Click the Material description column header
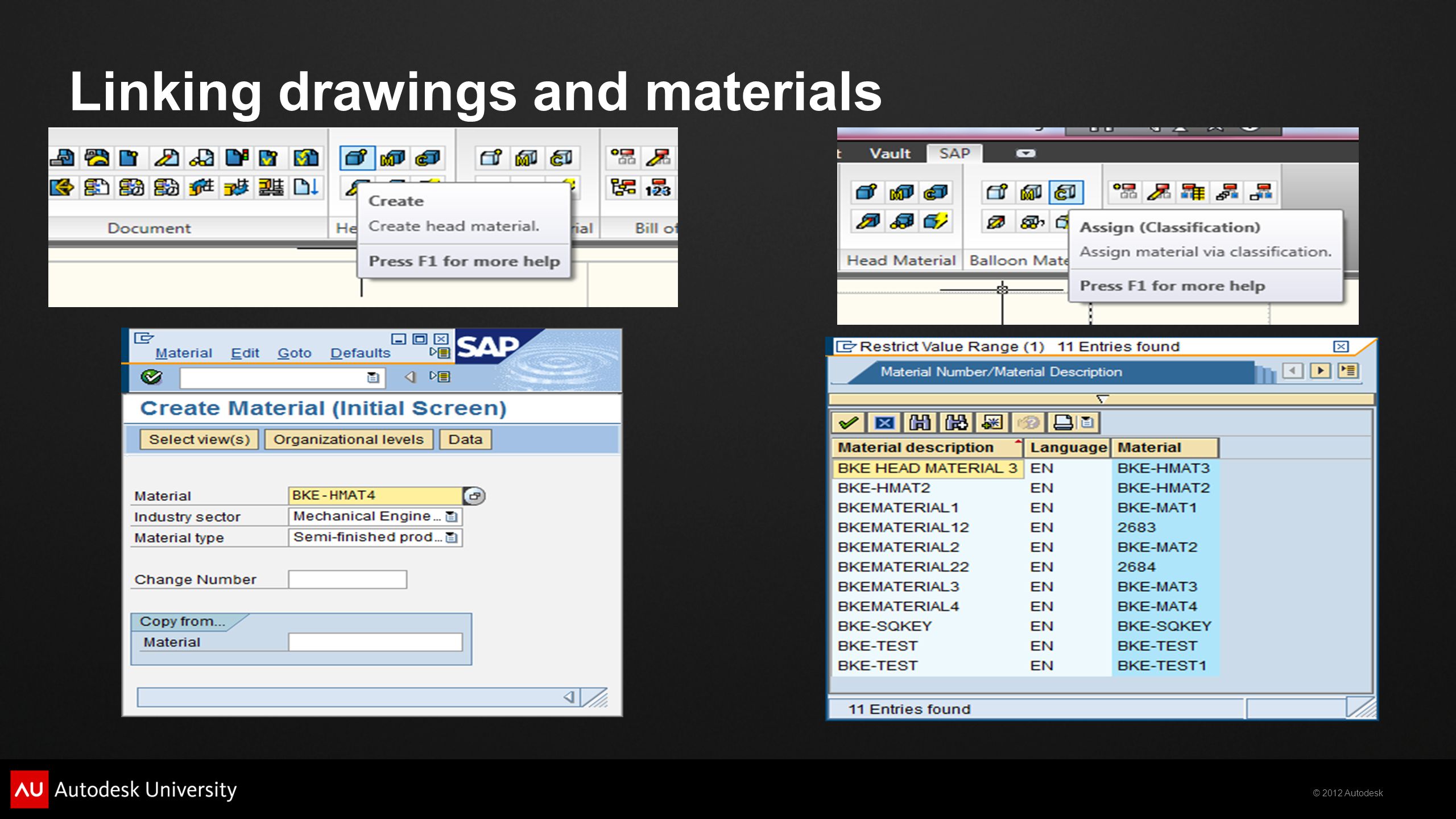This screenshot has width=1456, height=819. [927, 448]
